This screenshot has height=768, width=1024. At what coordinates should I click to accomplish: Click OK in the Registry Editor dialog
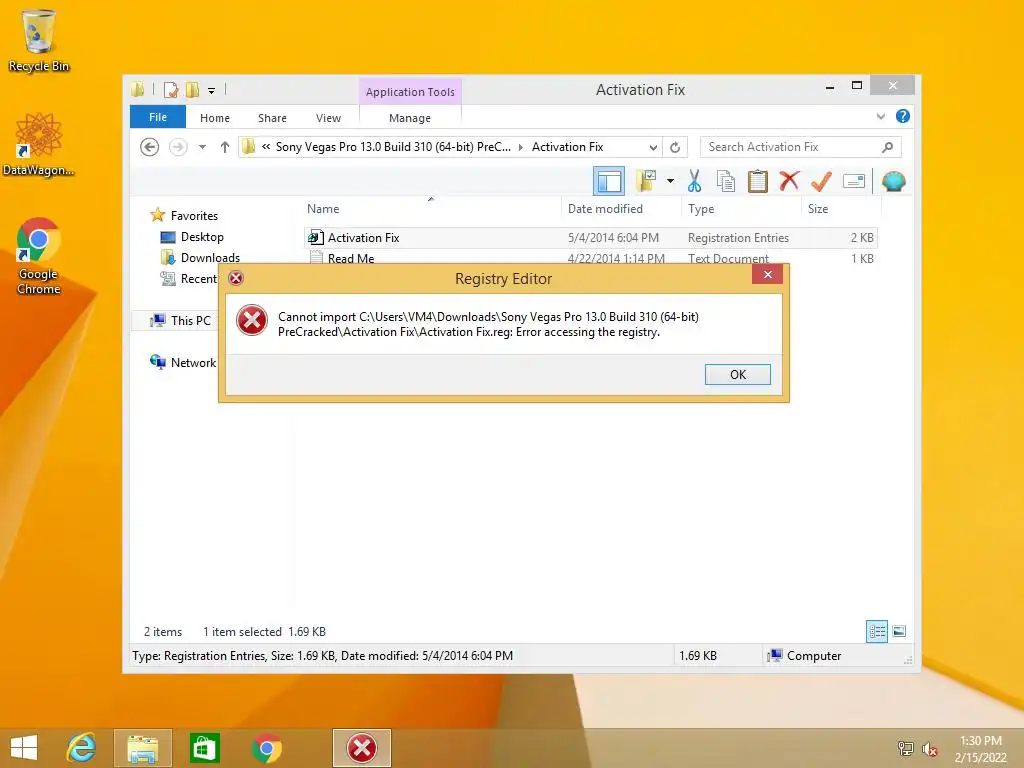tap(737, 374)
